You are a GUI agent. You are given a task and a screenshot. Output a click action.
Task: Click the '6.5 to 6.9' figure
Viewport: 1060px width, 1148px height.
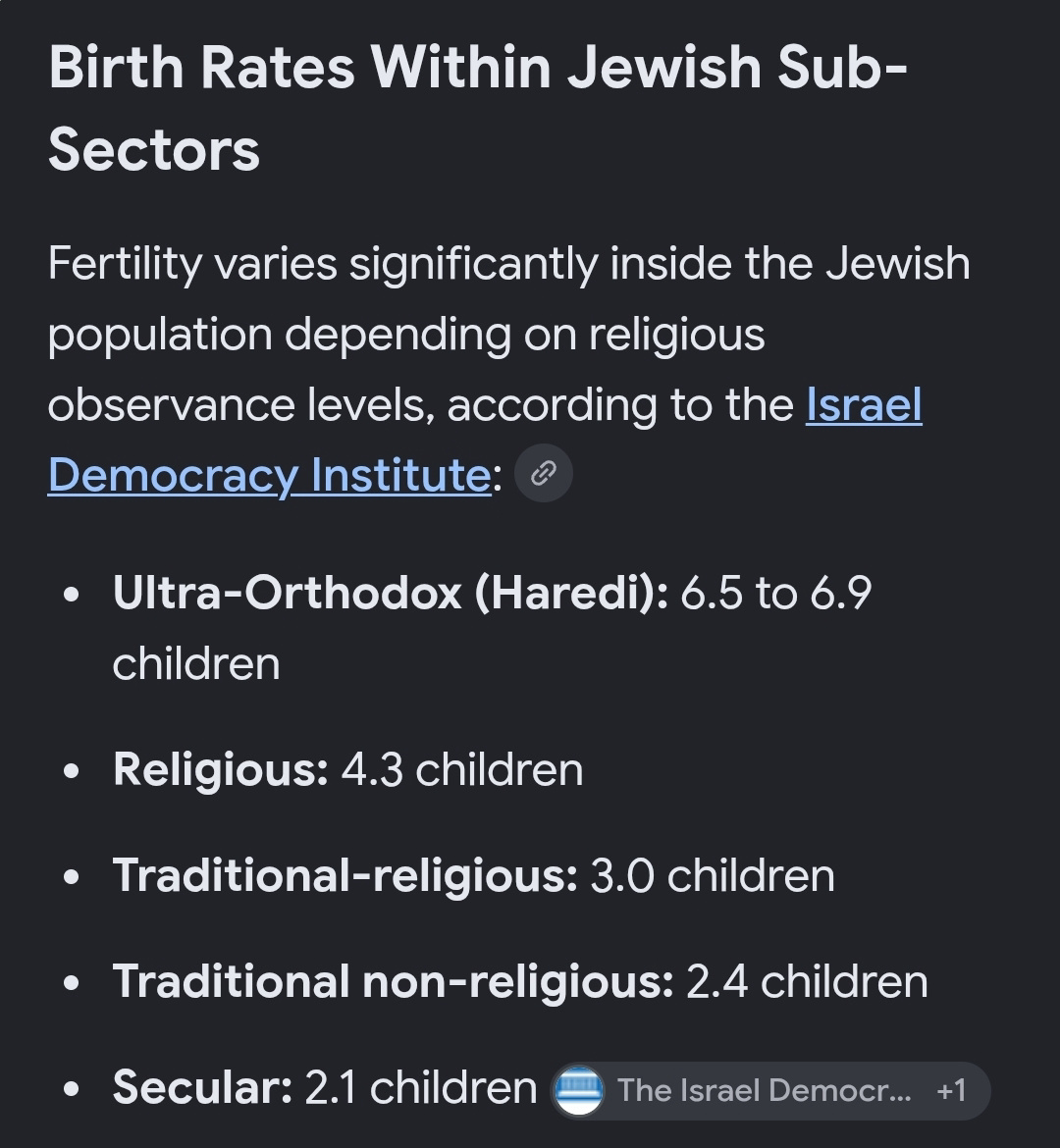point(775,593)
